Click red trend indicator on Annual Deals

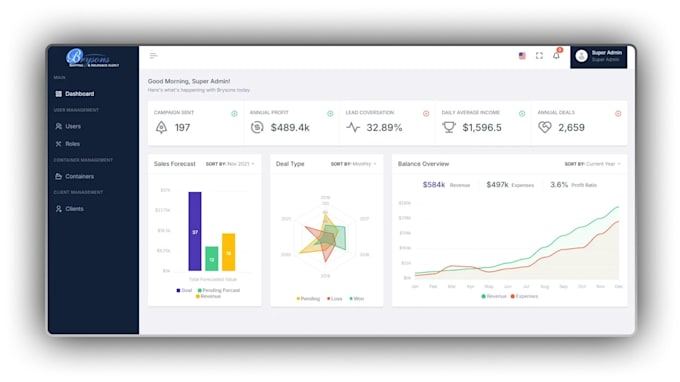tap(618, 114)
